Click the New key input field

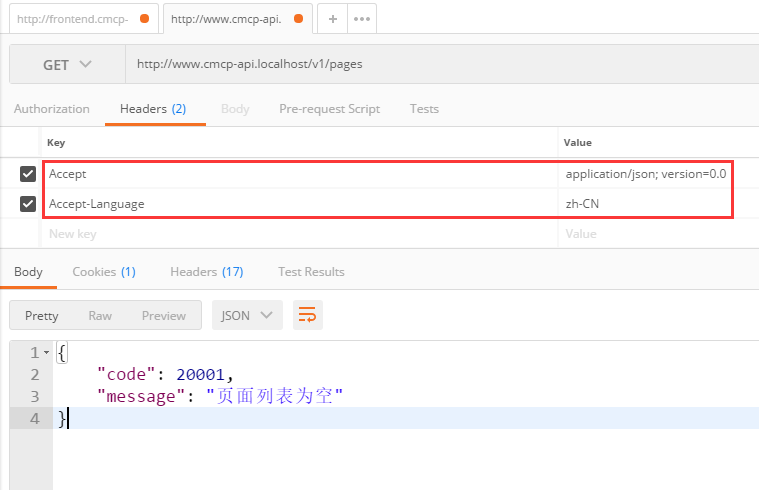(x=300, y=234)
